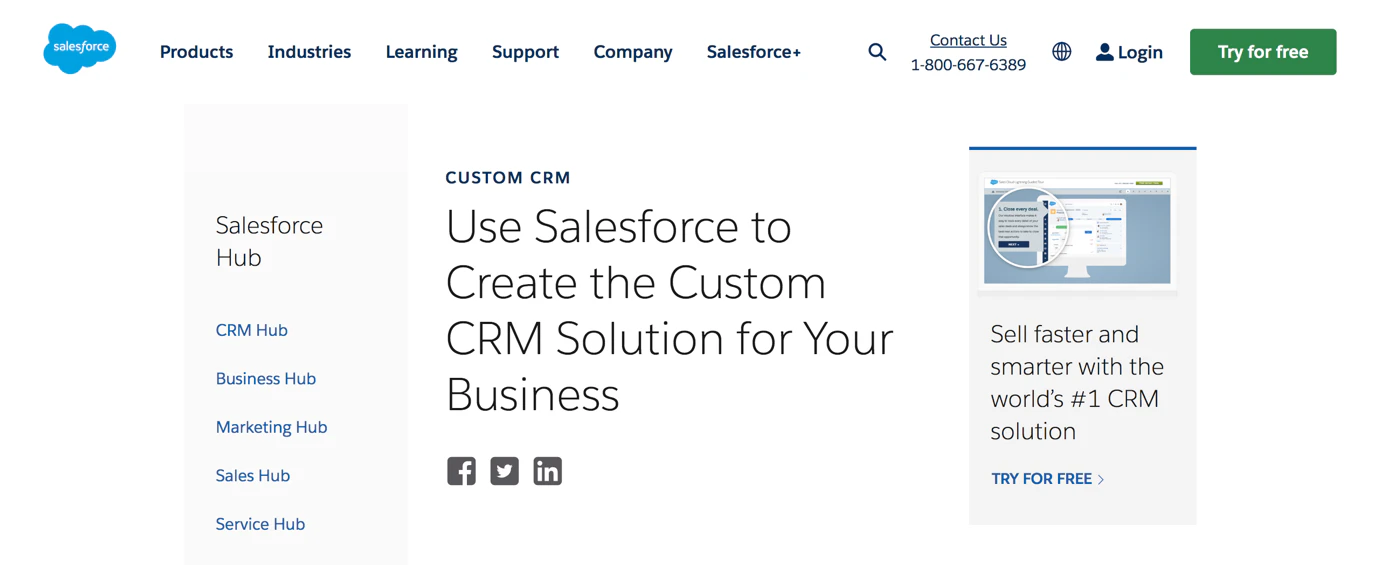The width and height of the screenshot is (1380, 565).
Task: Open the Products menu
Action: point(196,52)
